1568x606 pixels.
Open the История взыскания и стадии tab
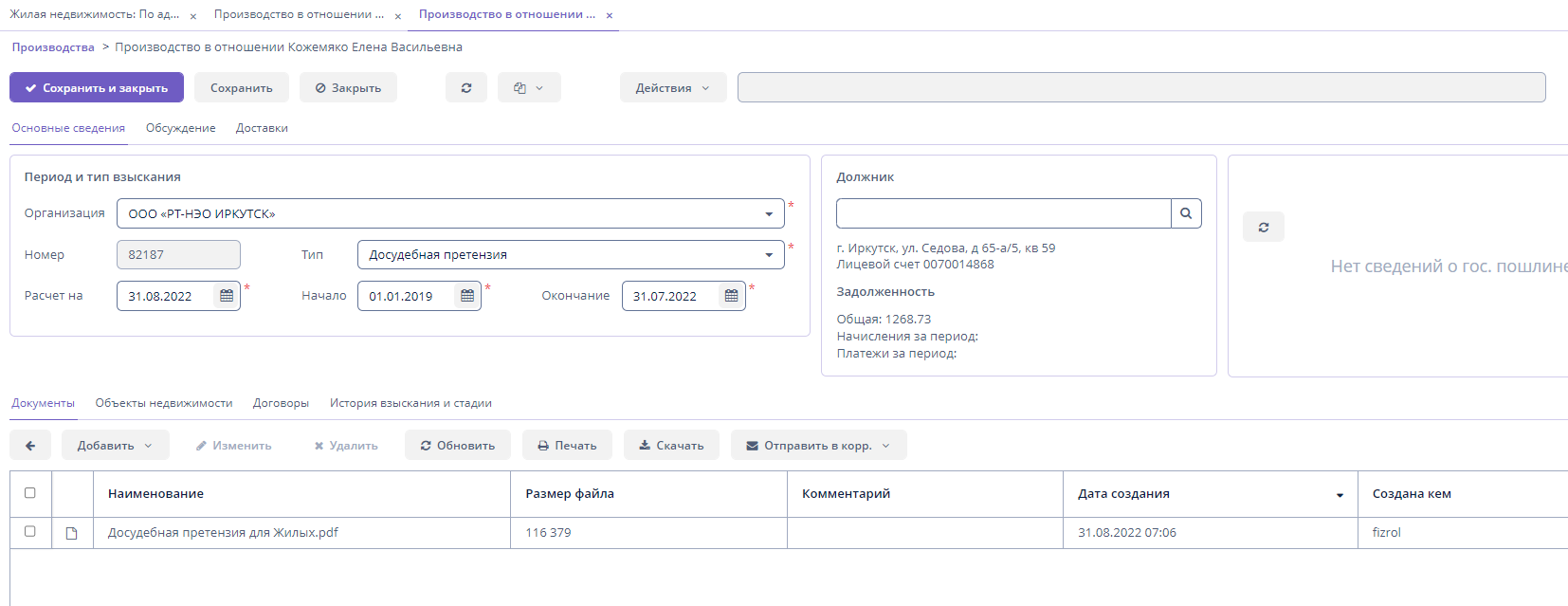[410, 403]
